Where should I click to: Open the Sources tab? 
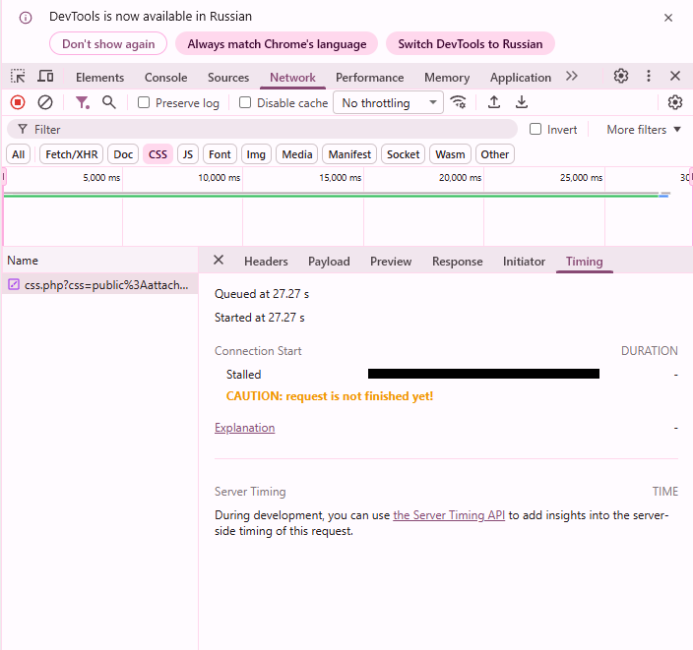[228, 77]
